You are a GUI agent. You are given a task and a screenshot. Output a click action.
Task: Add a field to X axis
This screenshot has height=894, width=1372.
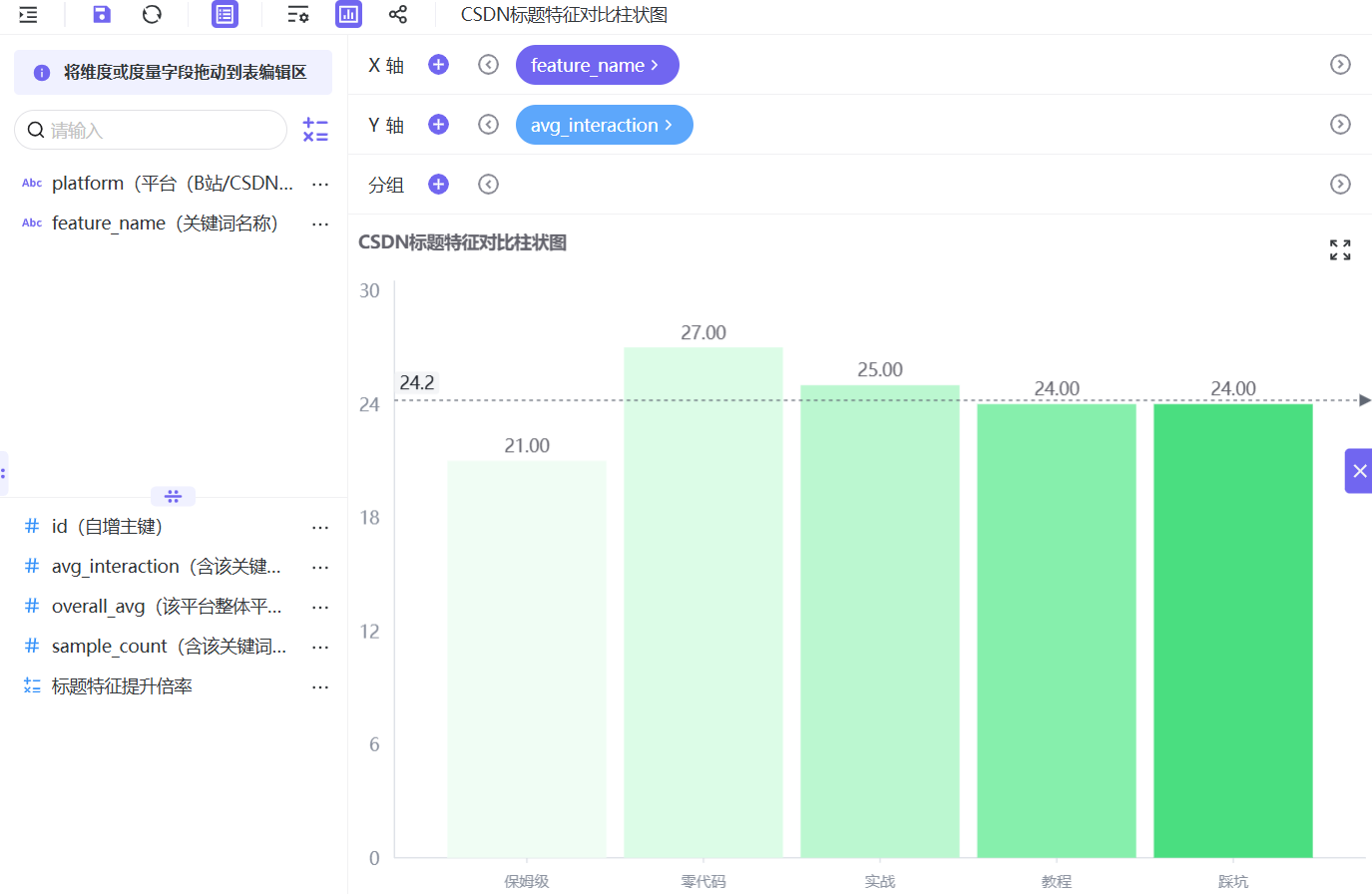438,65
